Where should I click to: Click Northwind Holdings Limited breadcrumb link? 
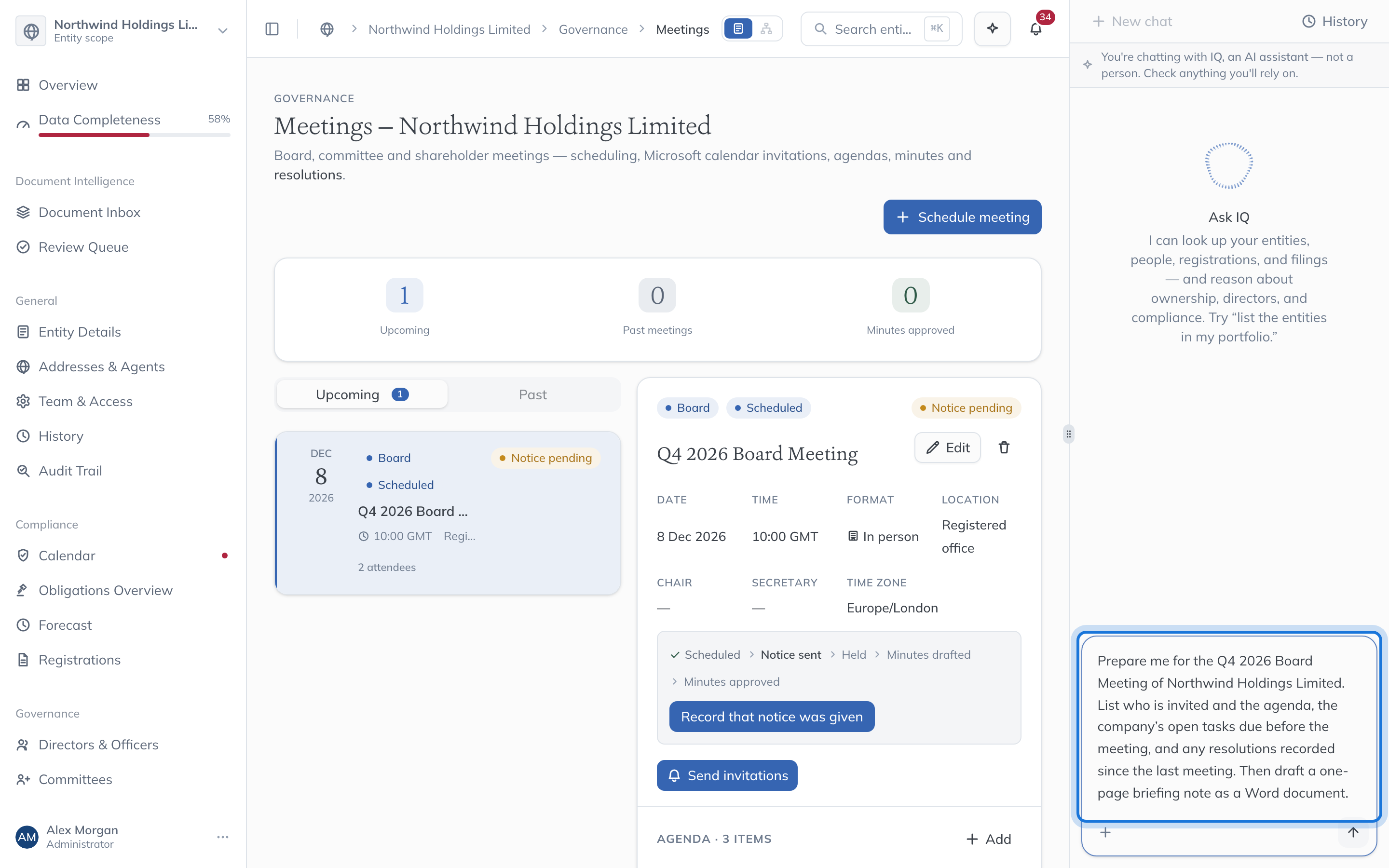449,29
